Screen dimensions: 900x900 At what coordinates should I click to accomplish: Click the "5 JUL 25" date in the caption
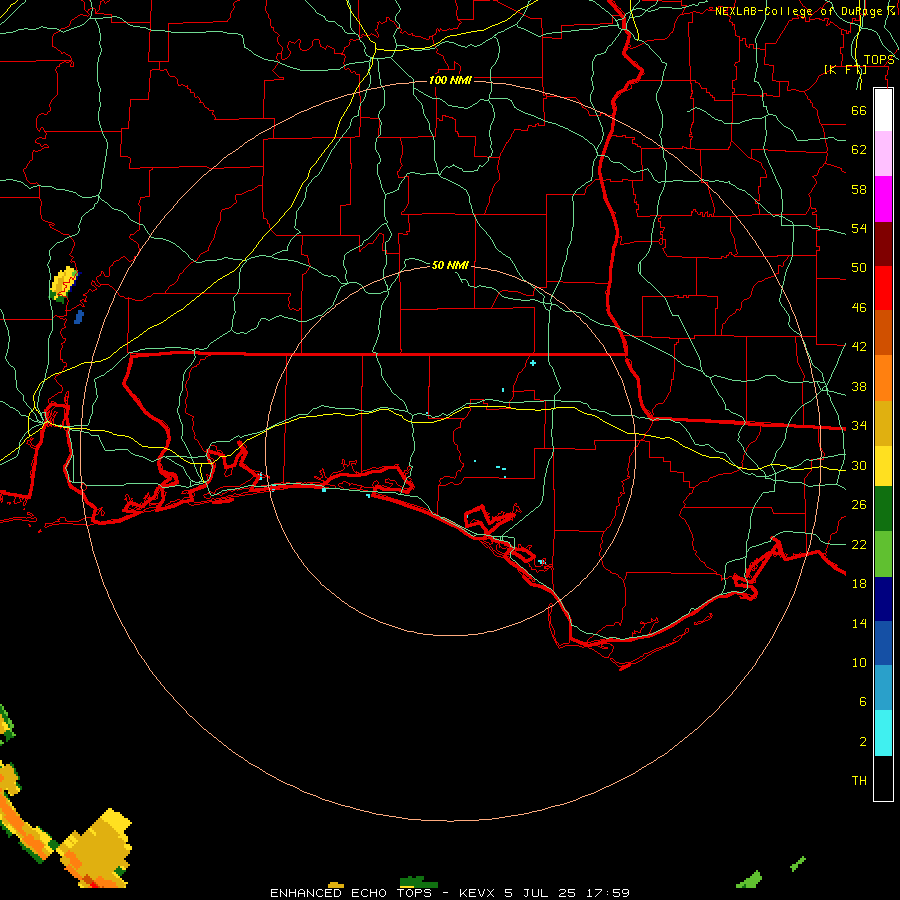(540, 893)
